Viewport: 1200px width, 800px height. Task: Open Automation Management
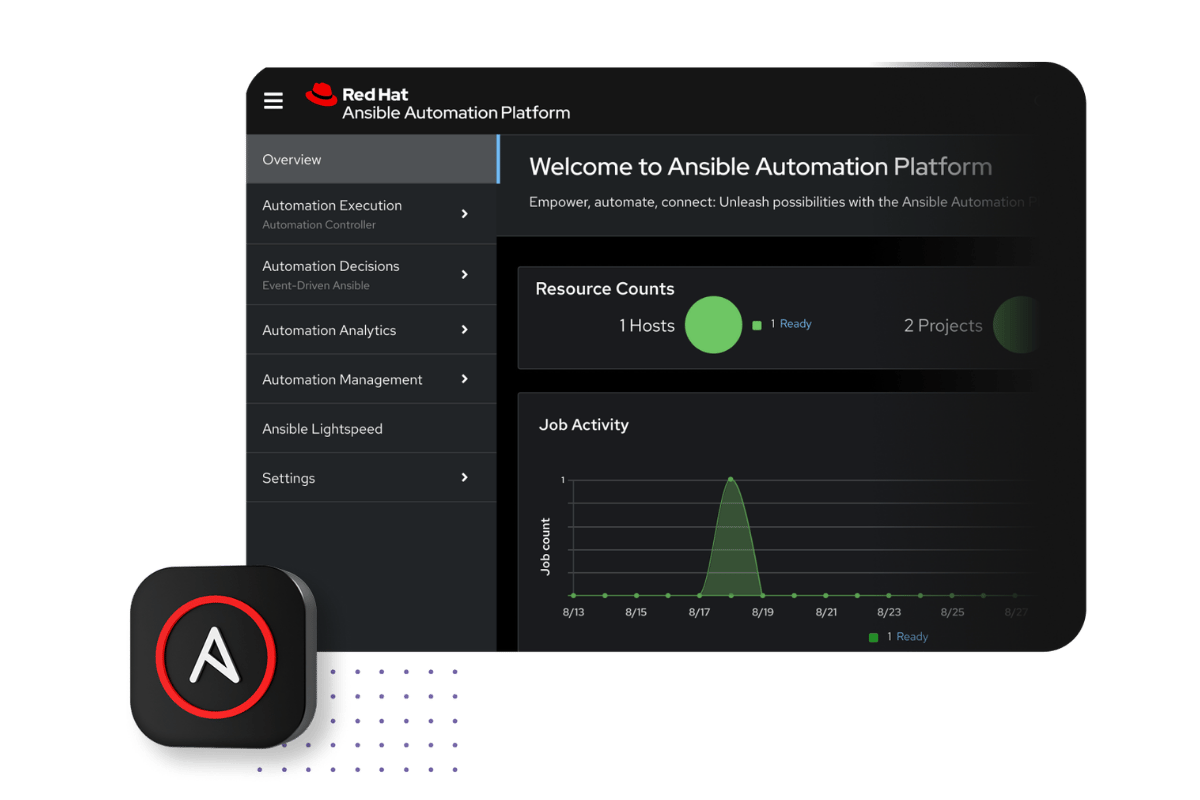coord(342,379)
